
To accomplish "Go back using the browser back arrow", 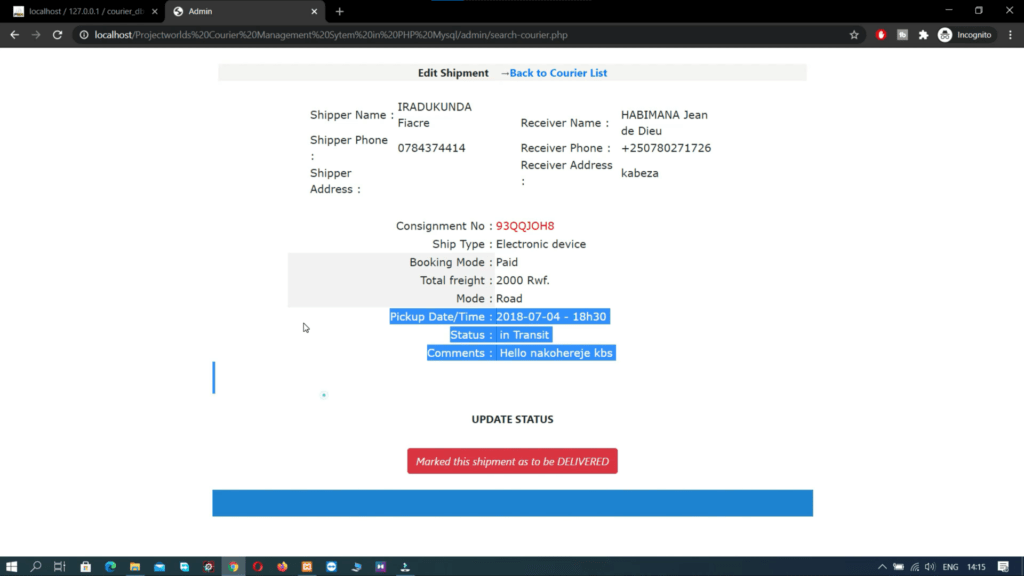I will click(14, 35).
